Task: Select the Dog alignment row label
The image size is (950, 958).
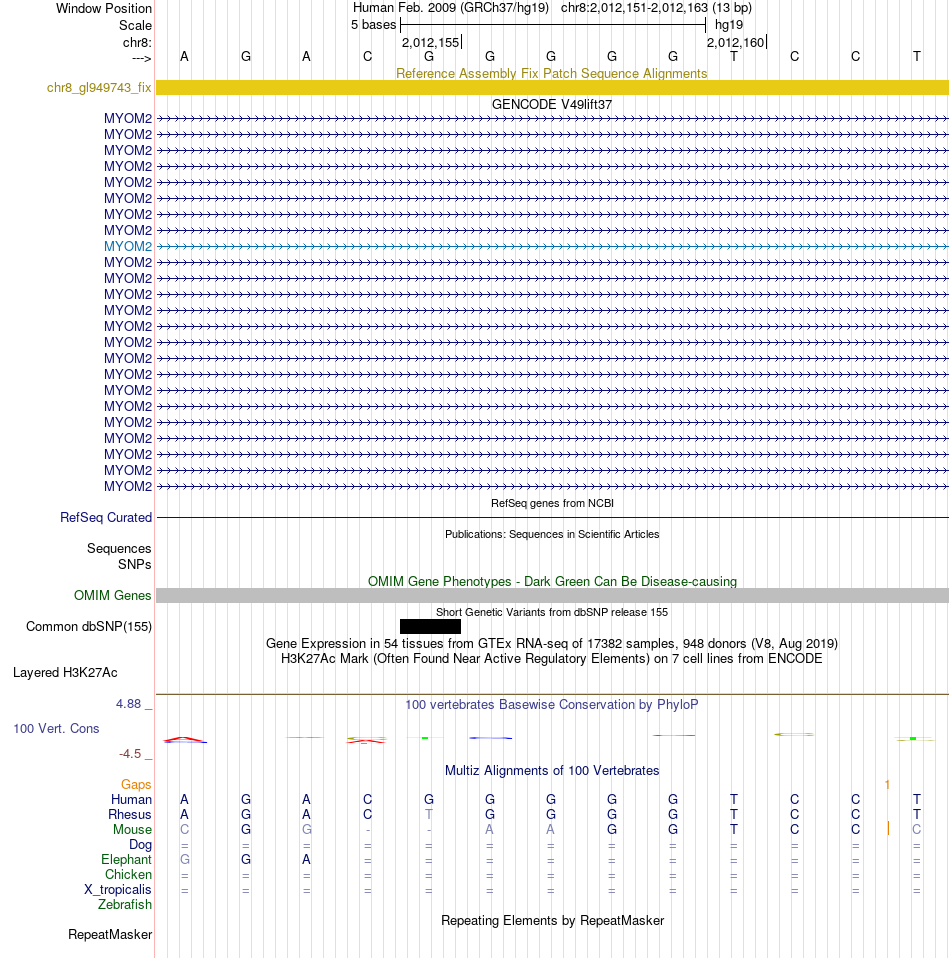Action: [x=141, y=844]
